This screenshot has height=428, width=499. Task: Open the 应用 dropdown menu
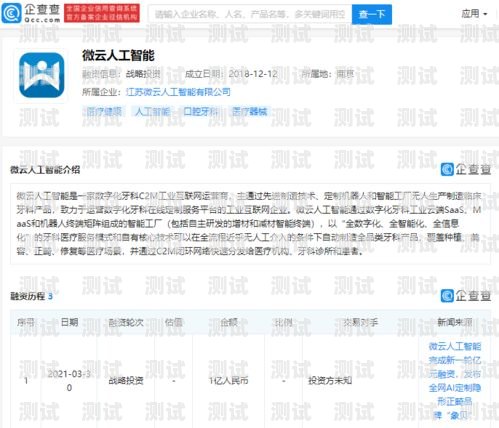474,14
